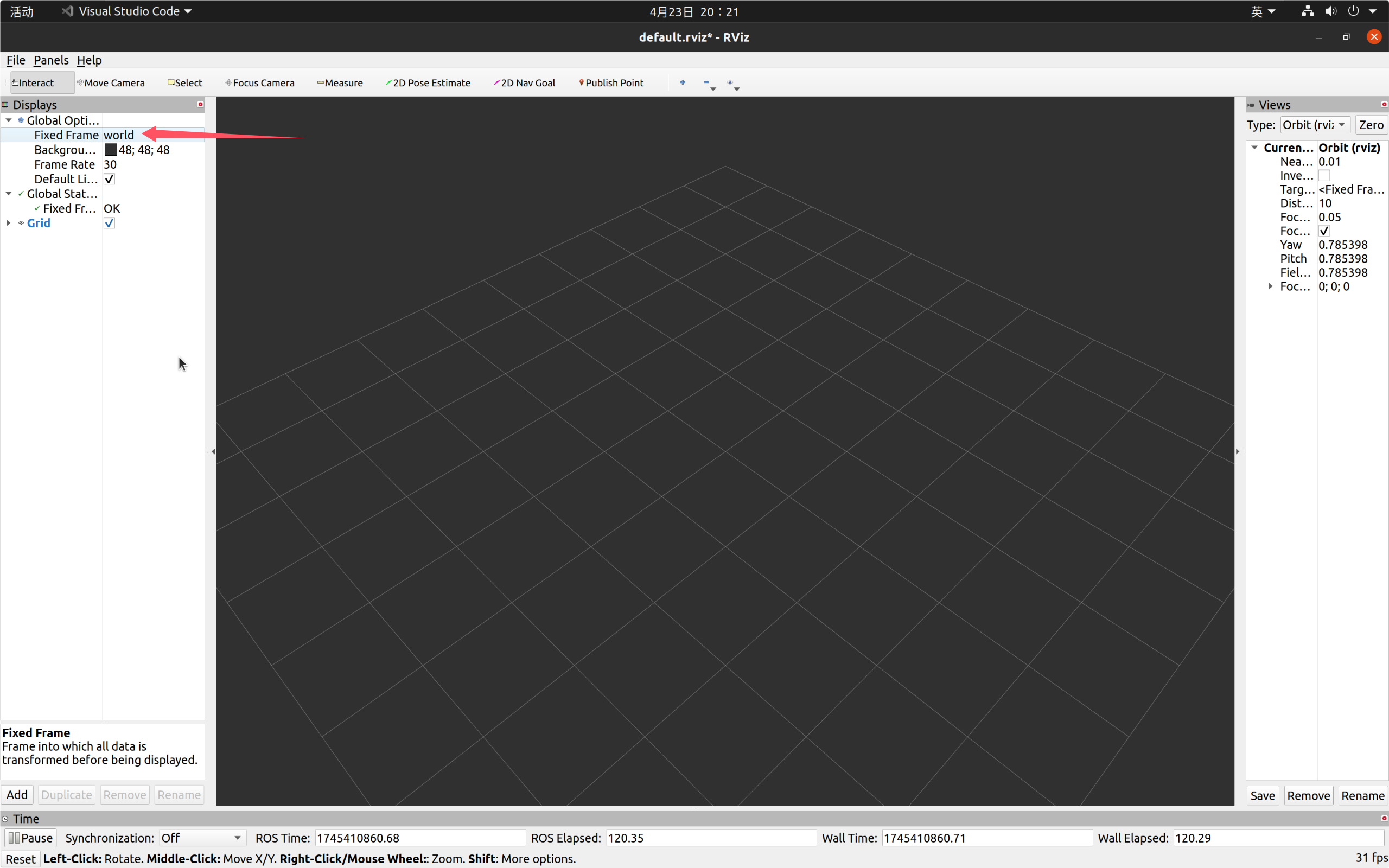Click the network status icon

(x=1308, y=11)
